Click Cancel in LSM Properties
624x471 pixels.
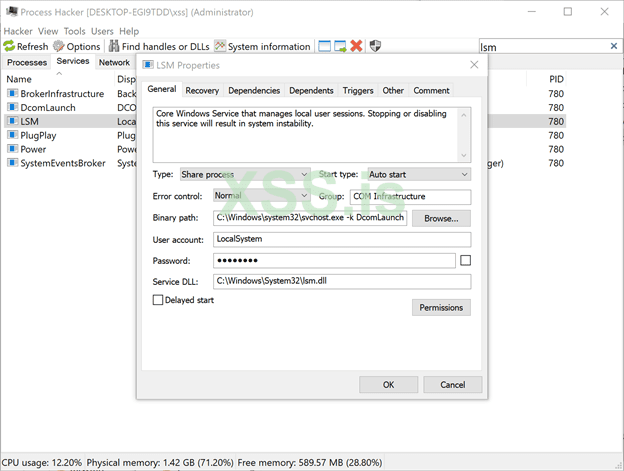452,385
